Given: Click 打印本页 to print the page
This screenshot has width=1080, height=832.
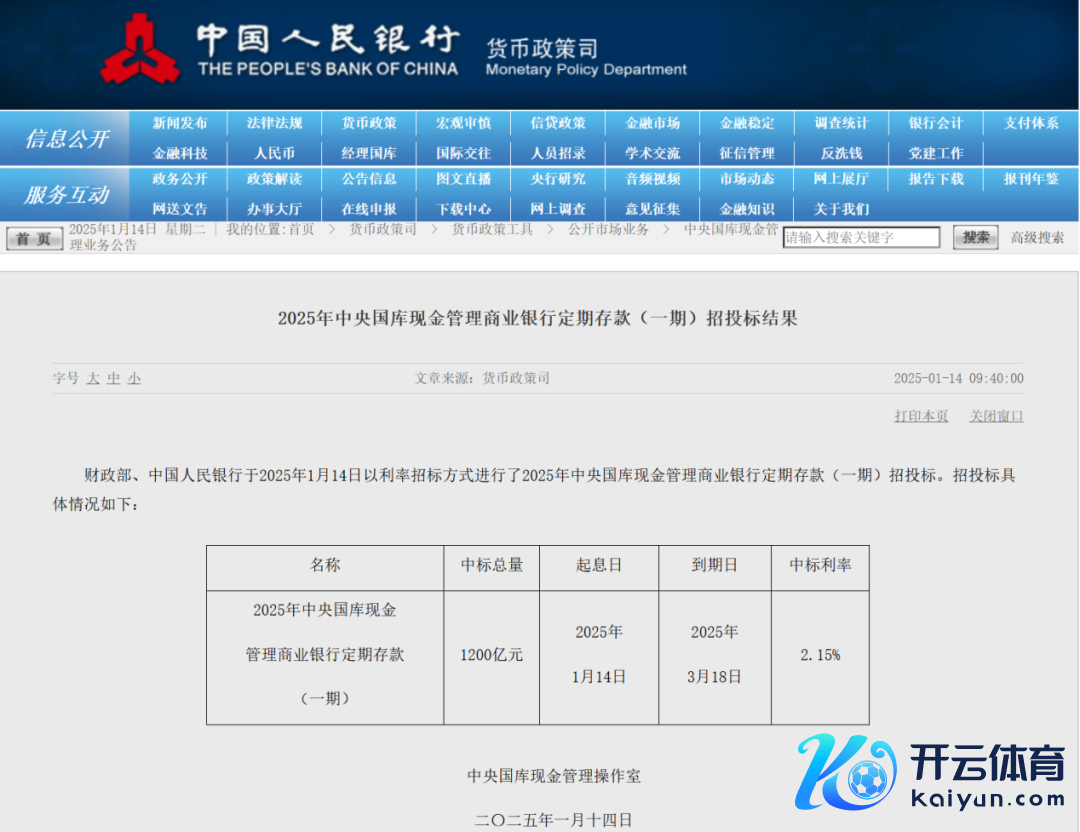Looking at the screenshot, I should pyautogui.click(x=921, y=416).
